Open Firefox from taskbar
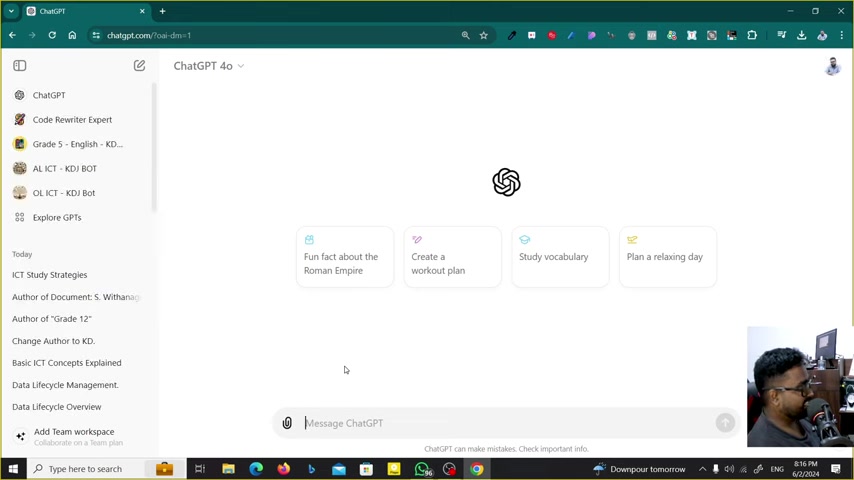This screenshot has height=480, width=854. point(284,469)
